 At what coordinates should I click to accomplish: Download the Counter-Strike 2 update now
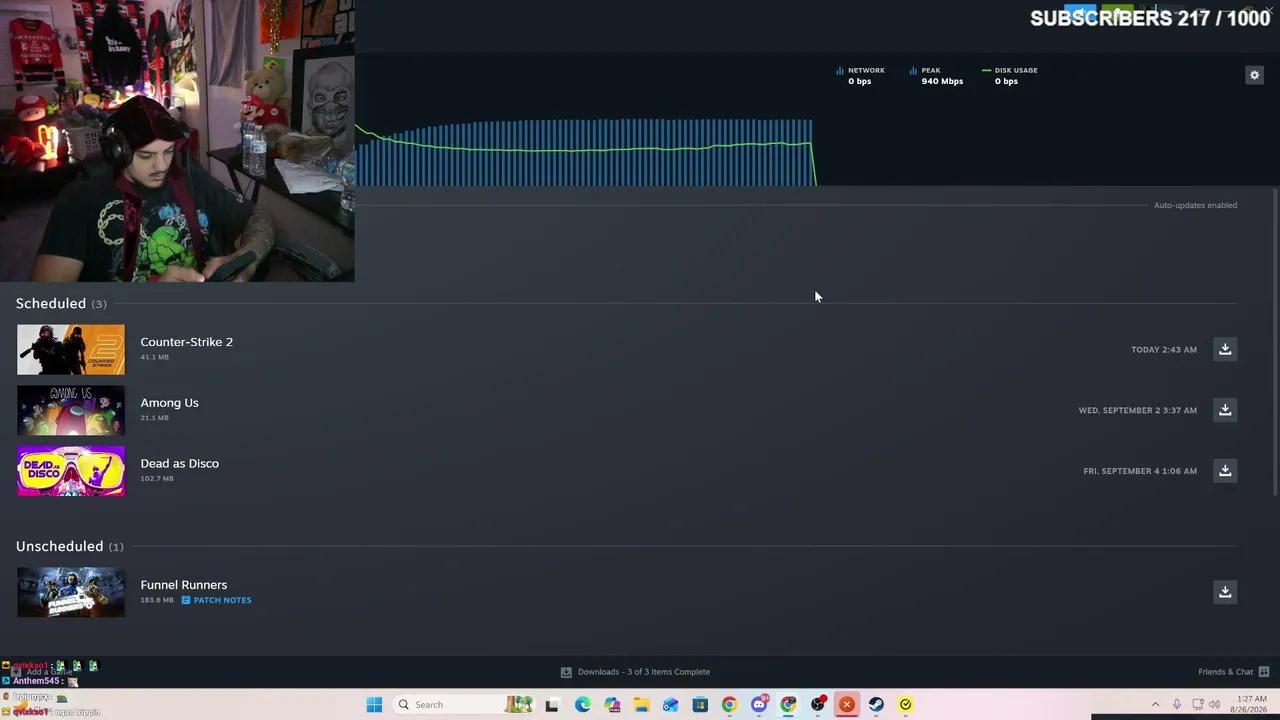[1225, 349]
